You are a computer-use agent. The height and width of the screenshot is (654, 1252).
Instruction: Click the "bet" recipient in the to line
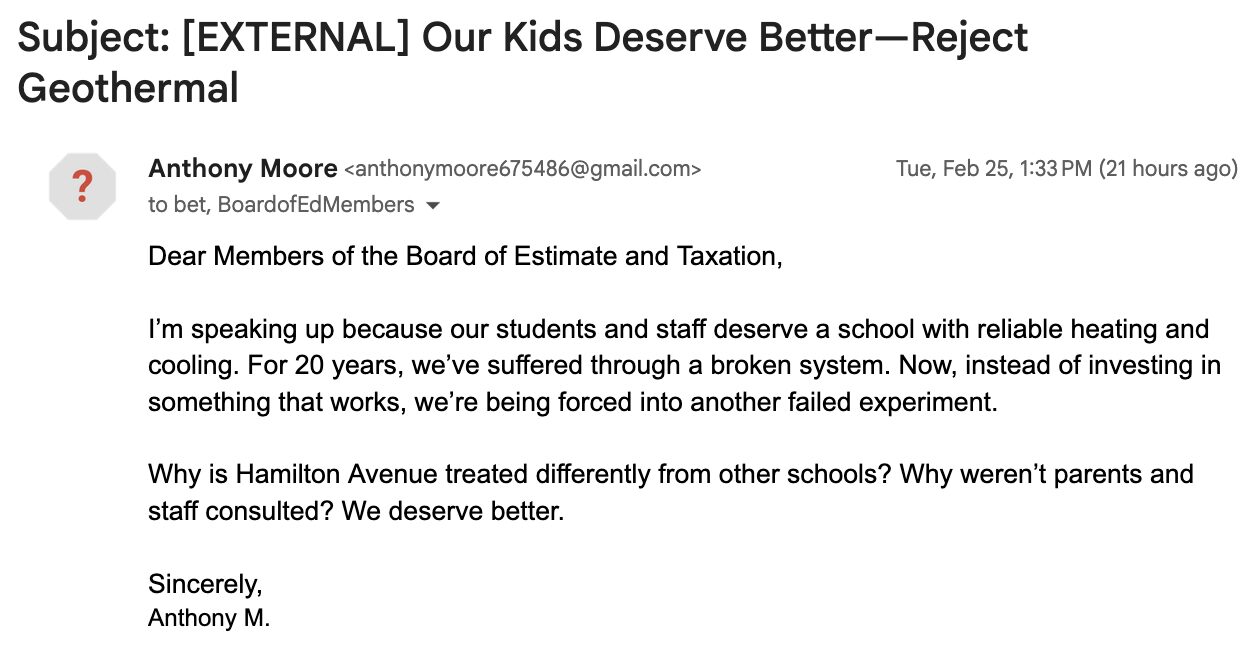point(190,205)
